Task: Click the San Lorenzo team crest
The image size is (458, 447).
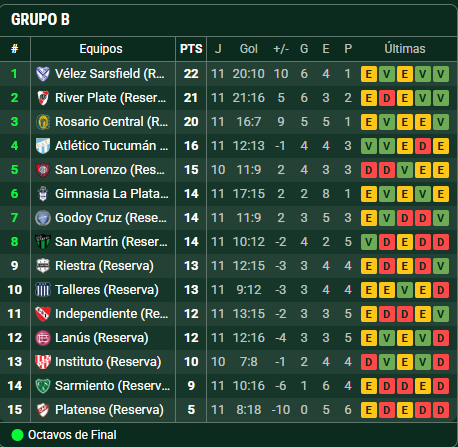Action: 43,170
